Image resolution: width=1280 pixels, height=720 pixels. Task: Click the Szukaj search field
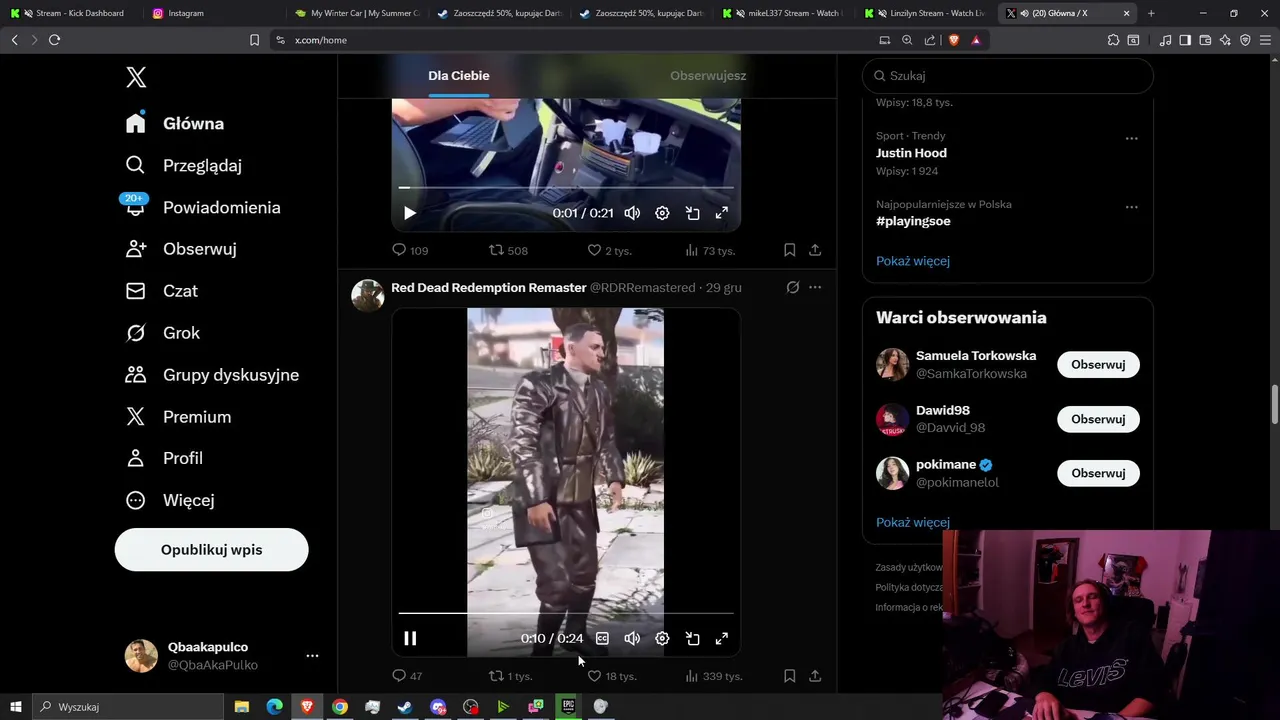1008,76
